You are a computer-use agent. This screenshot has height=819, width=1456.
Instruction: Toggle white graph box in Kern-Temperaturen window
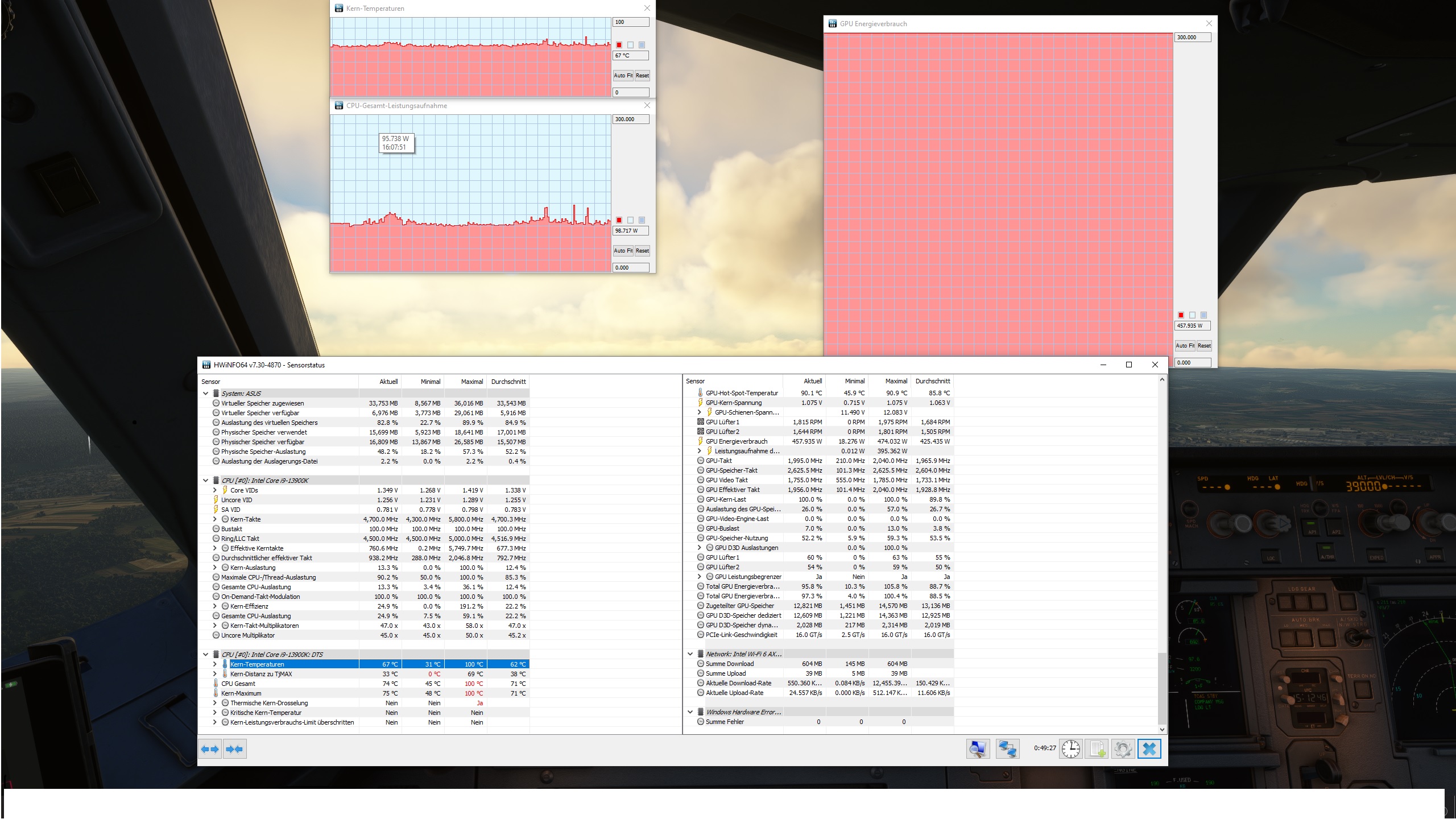tap(630, 45)
